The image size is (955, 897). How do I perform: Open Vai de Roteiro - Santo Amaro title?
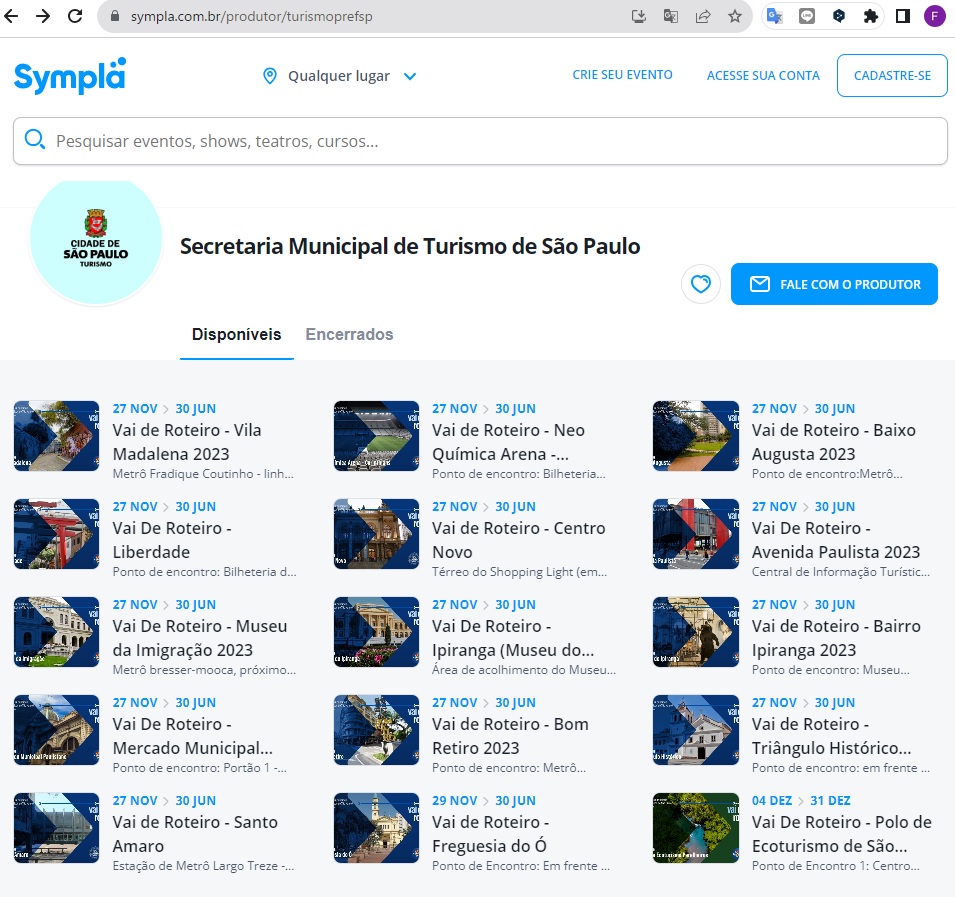coord(195,834)
